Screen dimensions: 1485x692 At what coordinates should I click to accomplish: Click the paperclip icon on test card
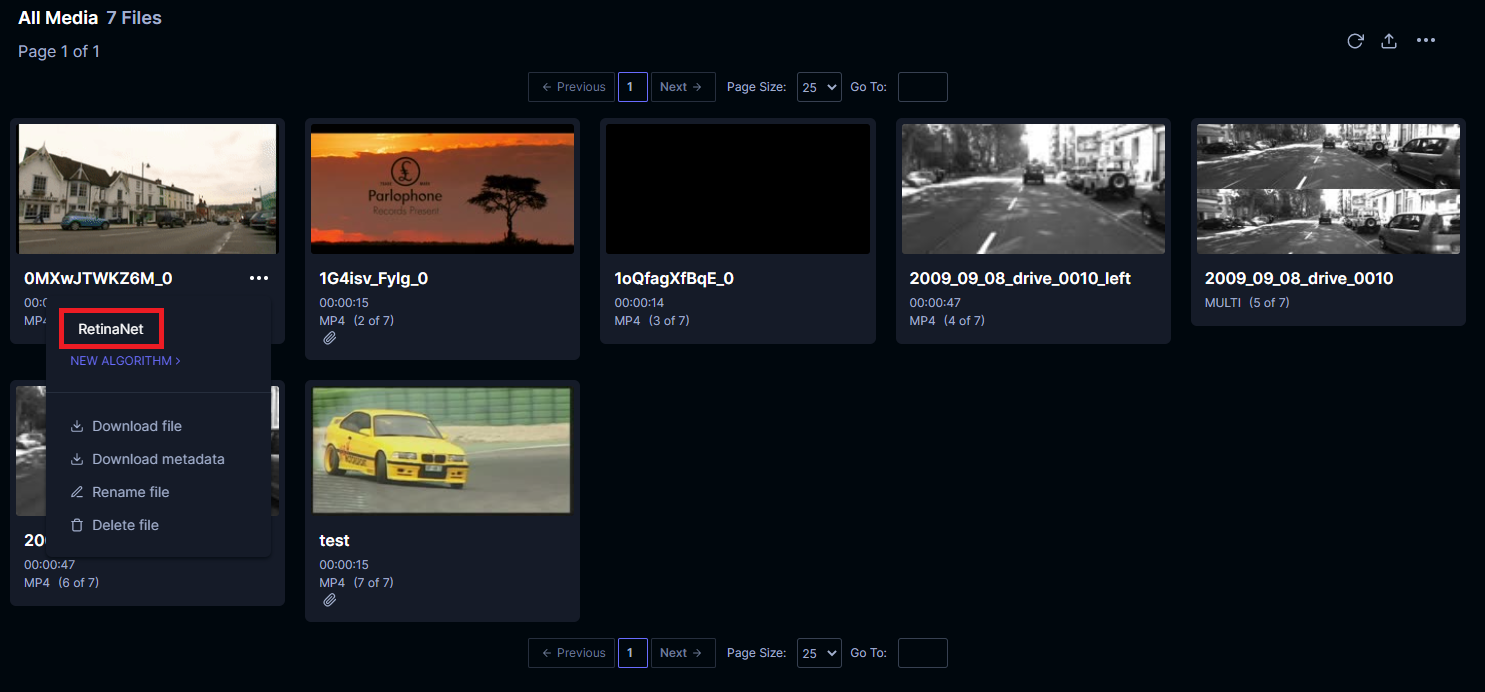coord(329,600)
